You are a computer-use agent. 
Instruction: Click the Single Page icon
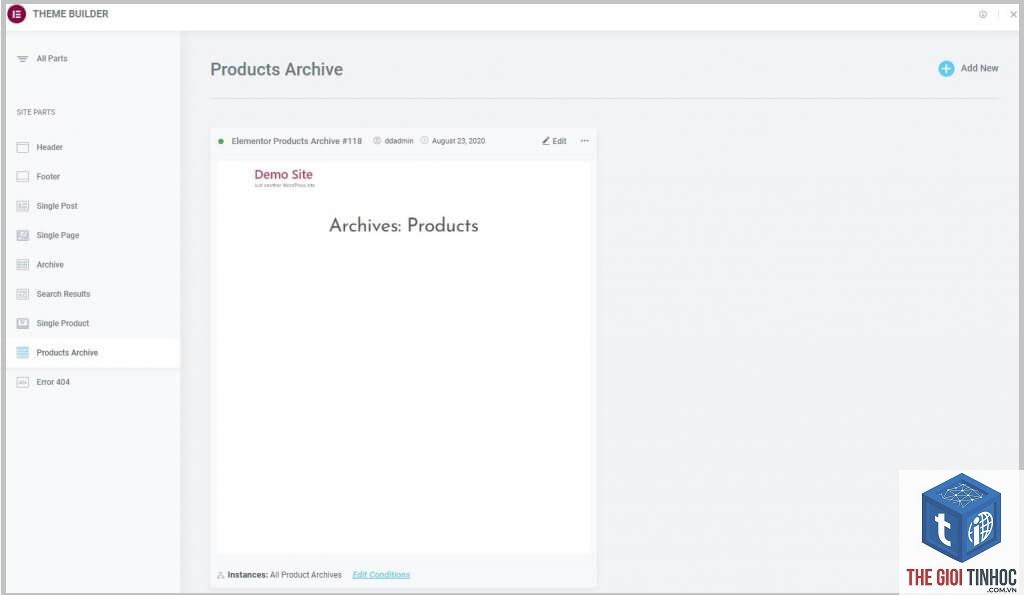click(23, 236)
